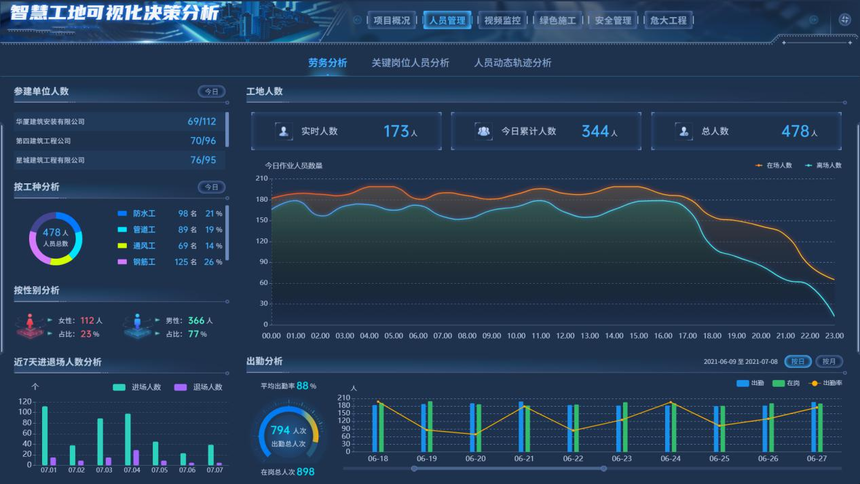Screen dimensions: 860x484
Task: Click the 通风工 label
Action: tap(144, 246)
